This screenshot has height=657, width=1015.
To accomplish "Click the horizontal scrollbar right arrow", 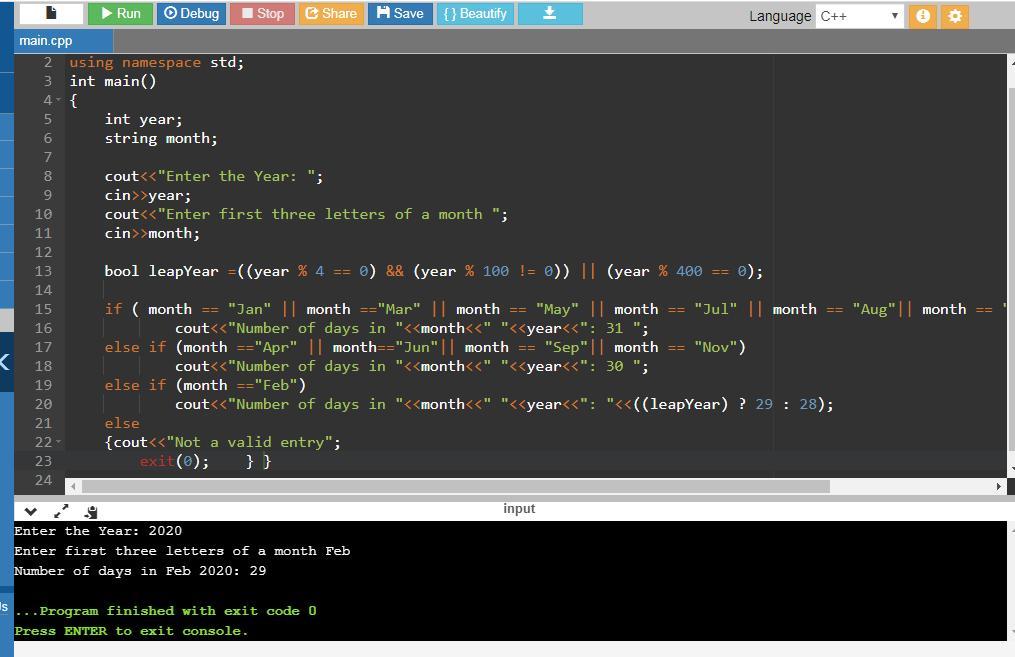I will click(x=997, y=486).
